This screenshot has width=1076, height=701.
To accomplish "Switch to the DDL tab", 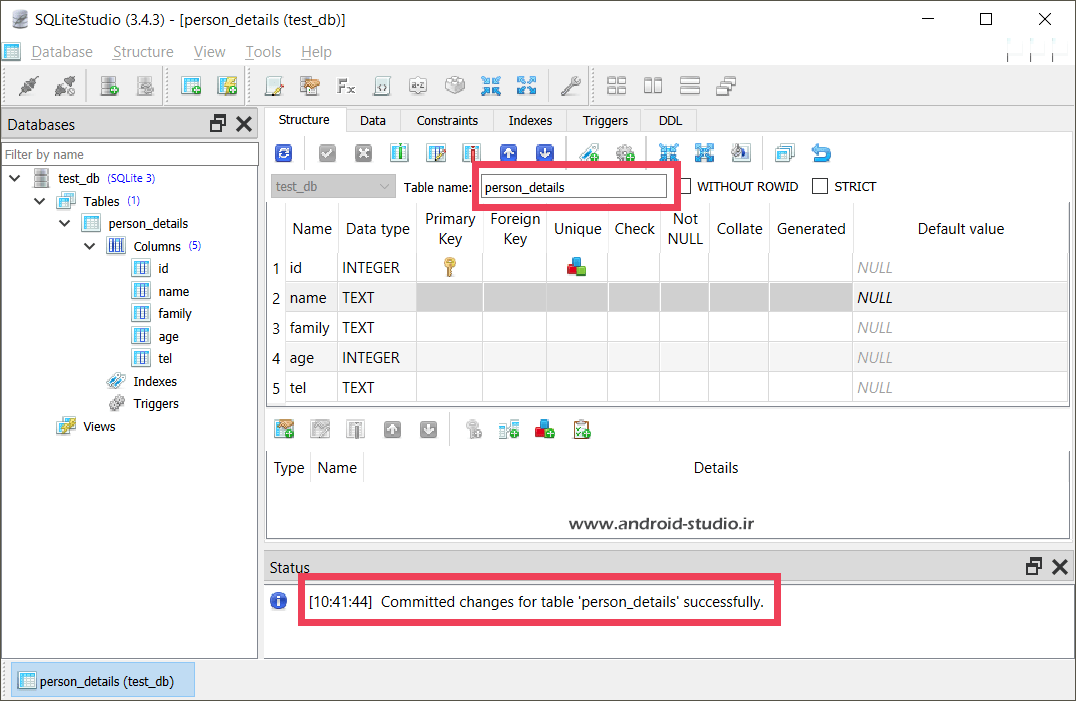I will click(670, 121).
